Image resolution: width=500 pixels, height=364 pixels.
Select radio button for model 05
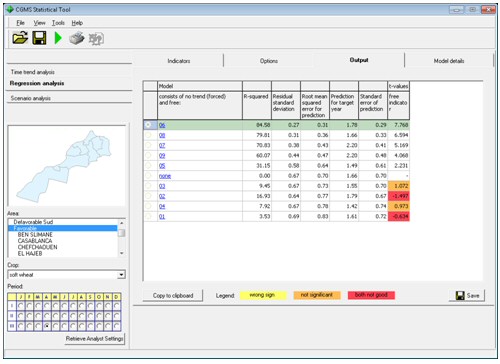pyautogui.click(x=148, y=166)
